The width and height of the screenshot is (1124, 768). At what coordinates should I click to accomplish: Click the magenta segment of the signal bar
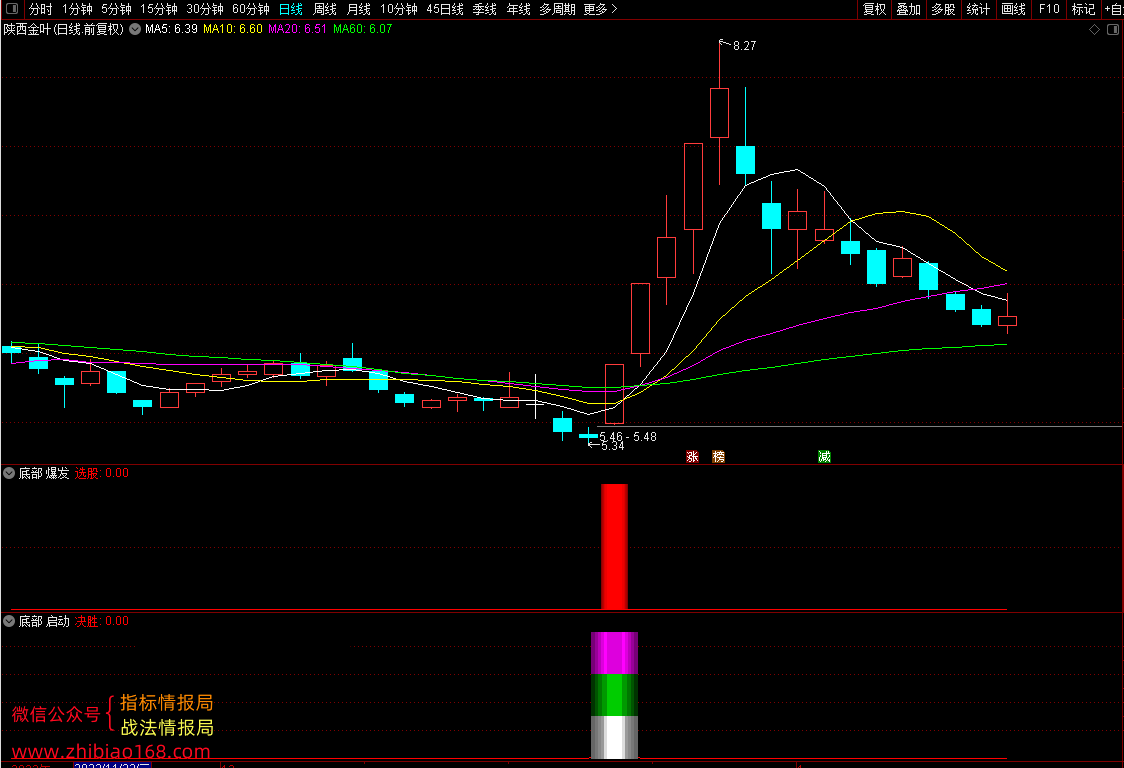614,653
